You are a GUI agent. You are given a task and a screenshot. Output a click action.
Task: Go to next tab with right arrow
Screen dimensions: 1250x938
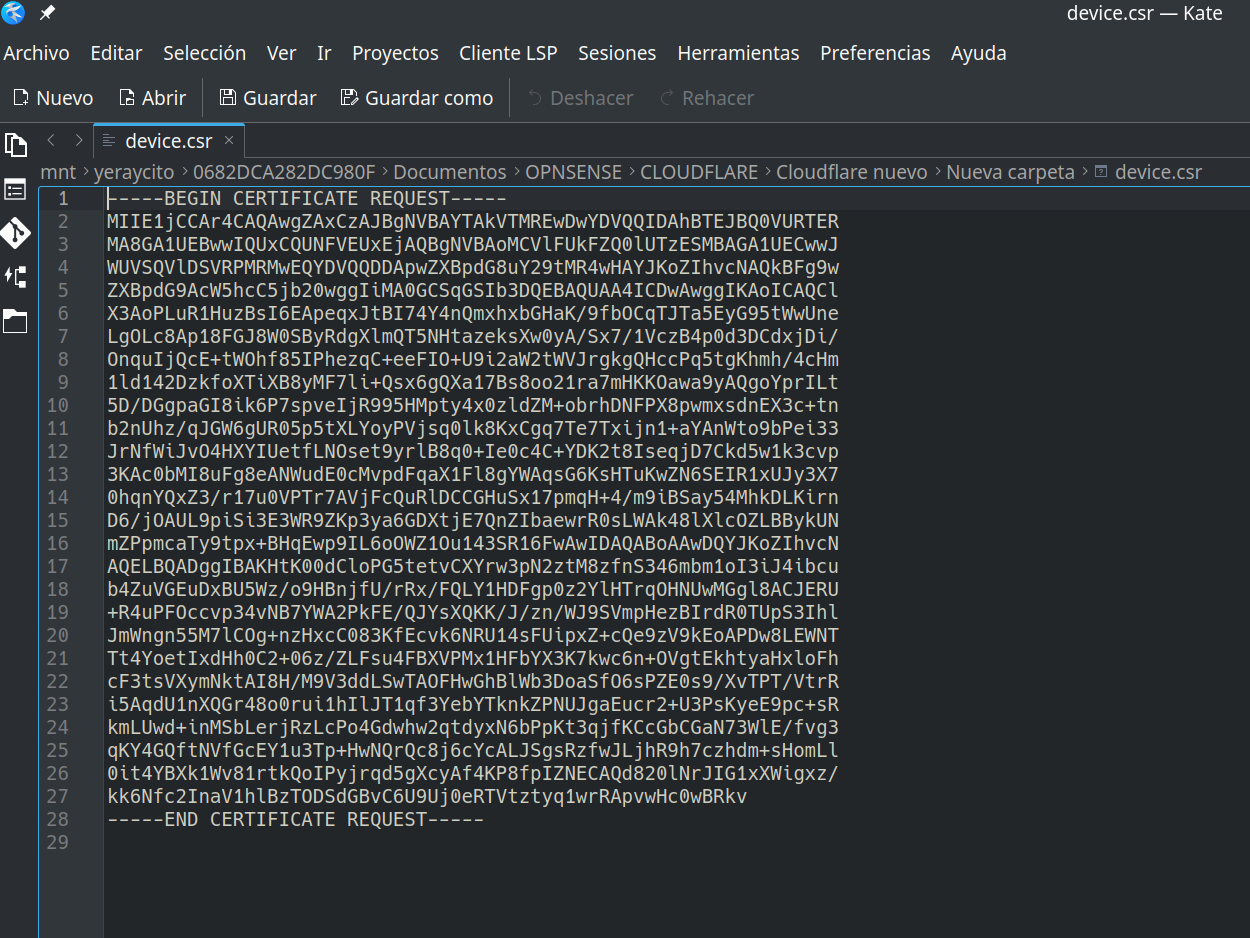(x=78, y=141)
